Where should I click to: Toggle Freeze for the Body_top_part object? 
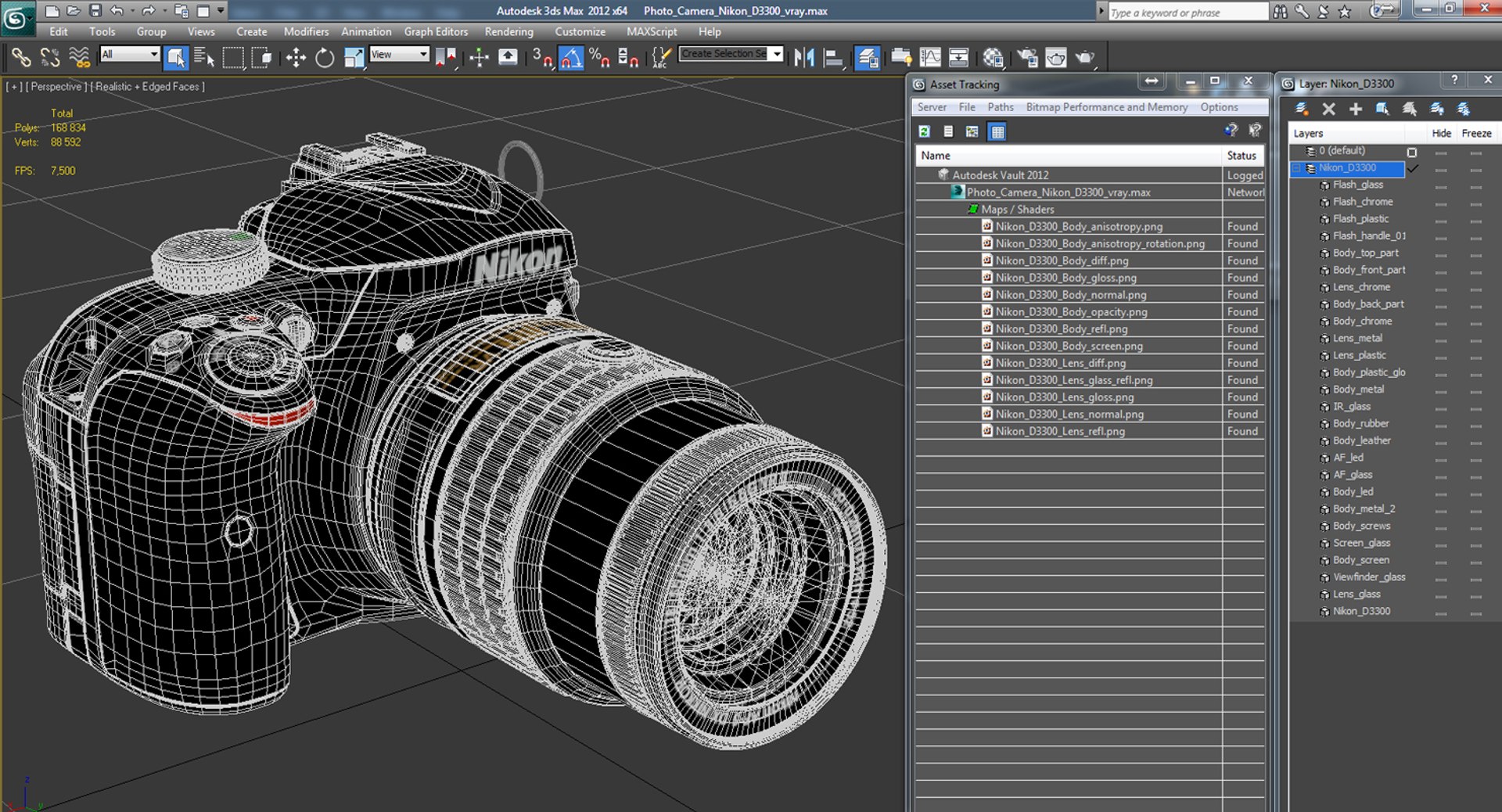(1476, 254)
